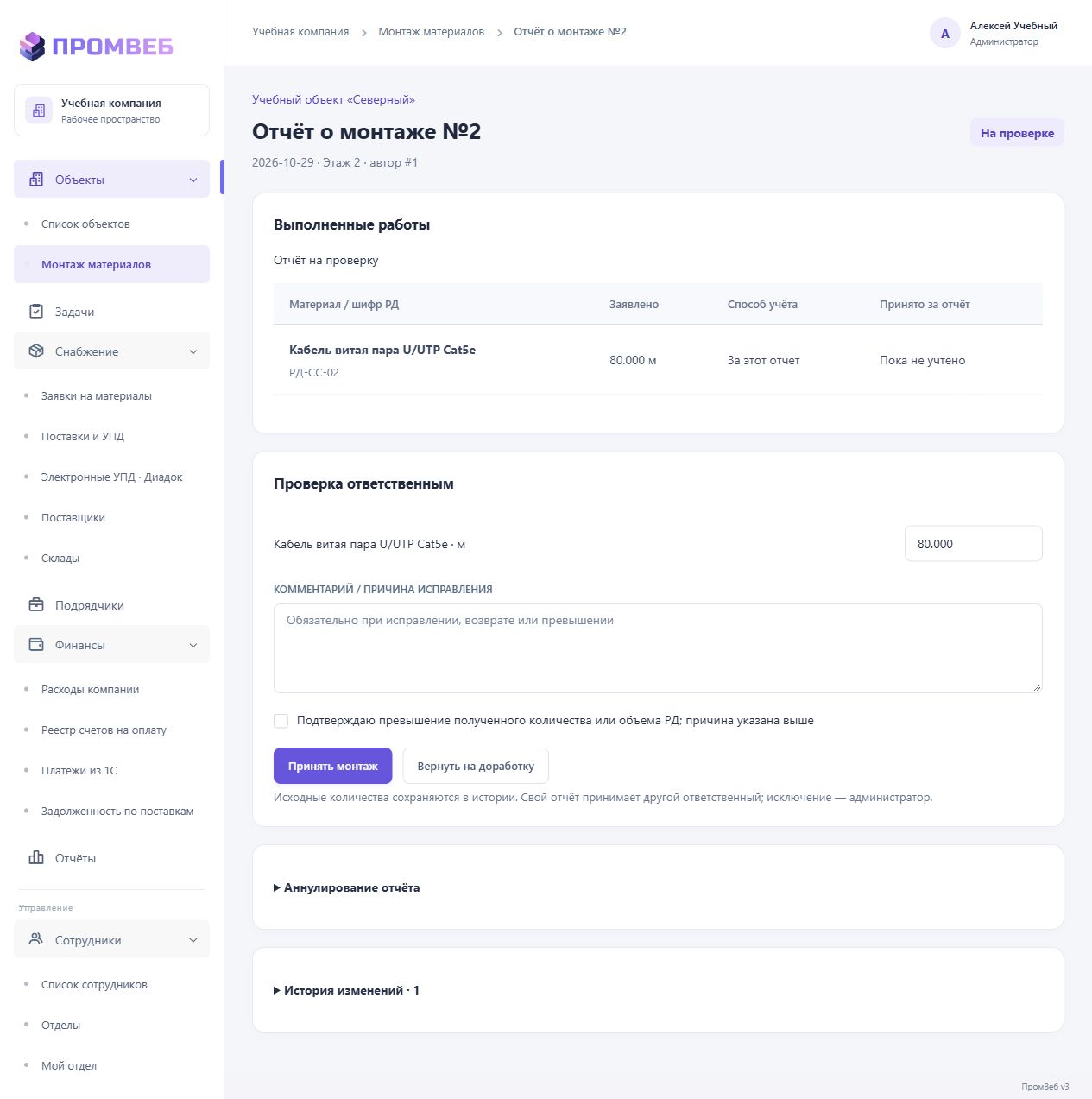The width and height of the screenshot is (1092, 1099).
Task: Open Поставки и УПД
Action: tap(83, 436)
